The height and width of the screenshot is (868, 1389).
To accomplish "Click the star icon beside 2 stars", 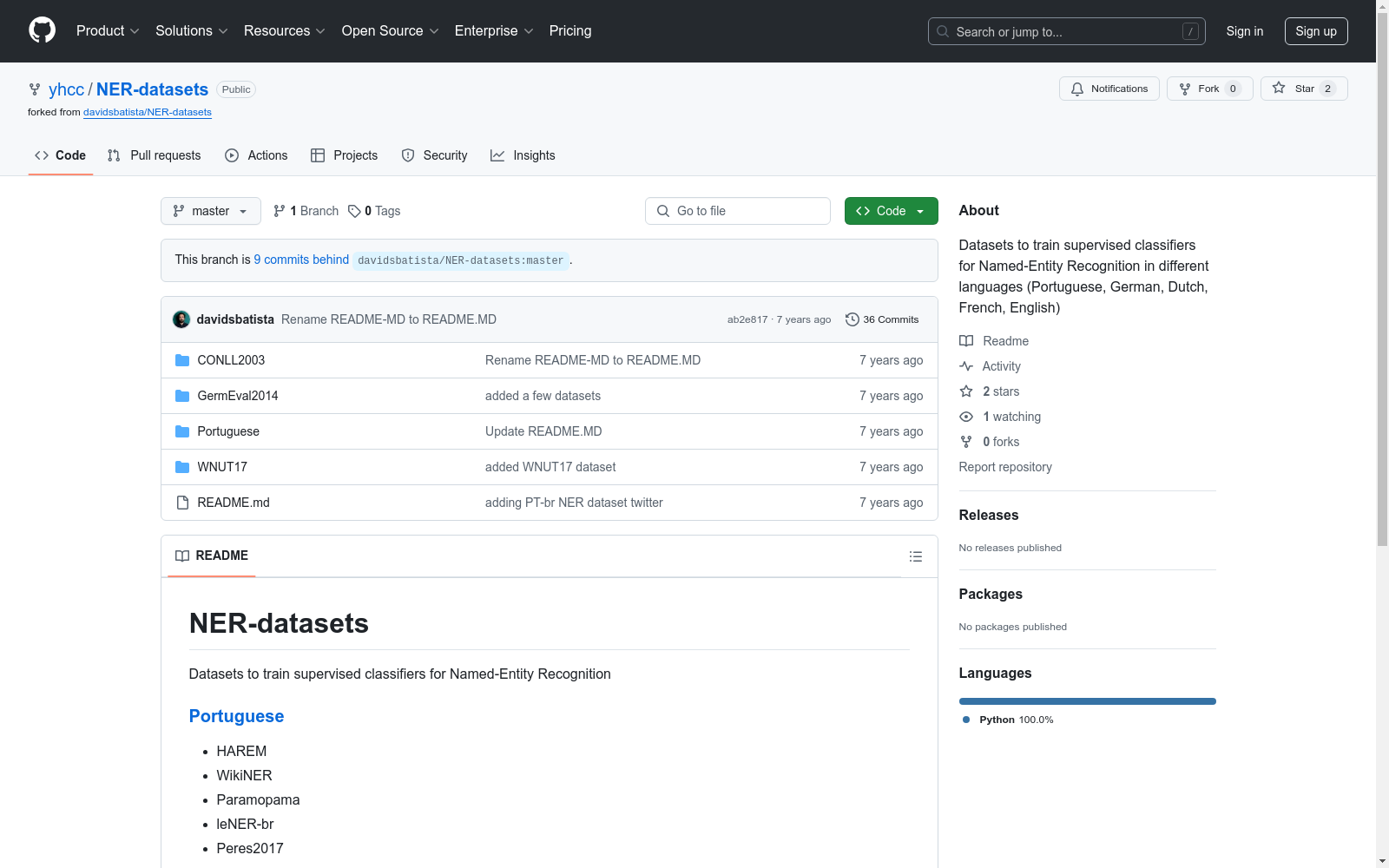I will click(x=966, y=391).
